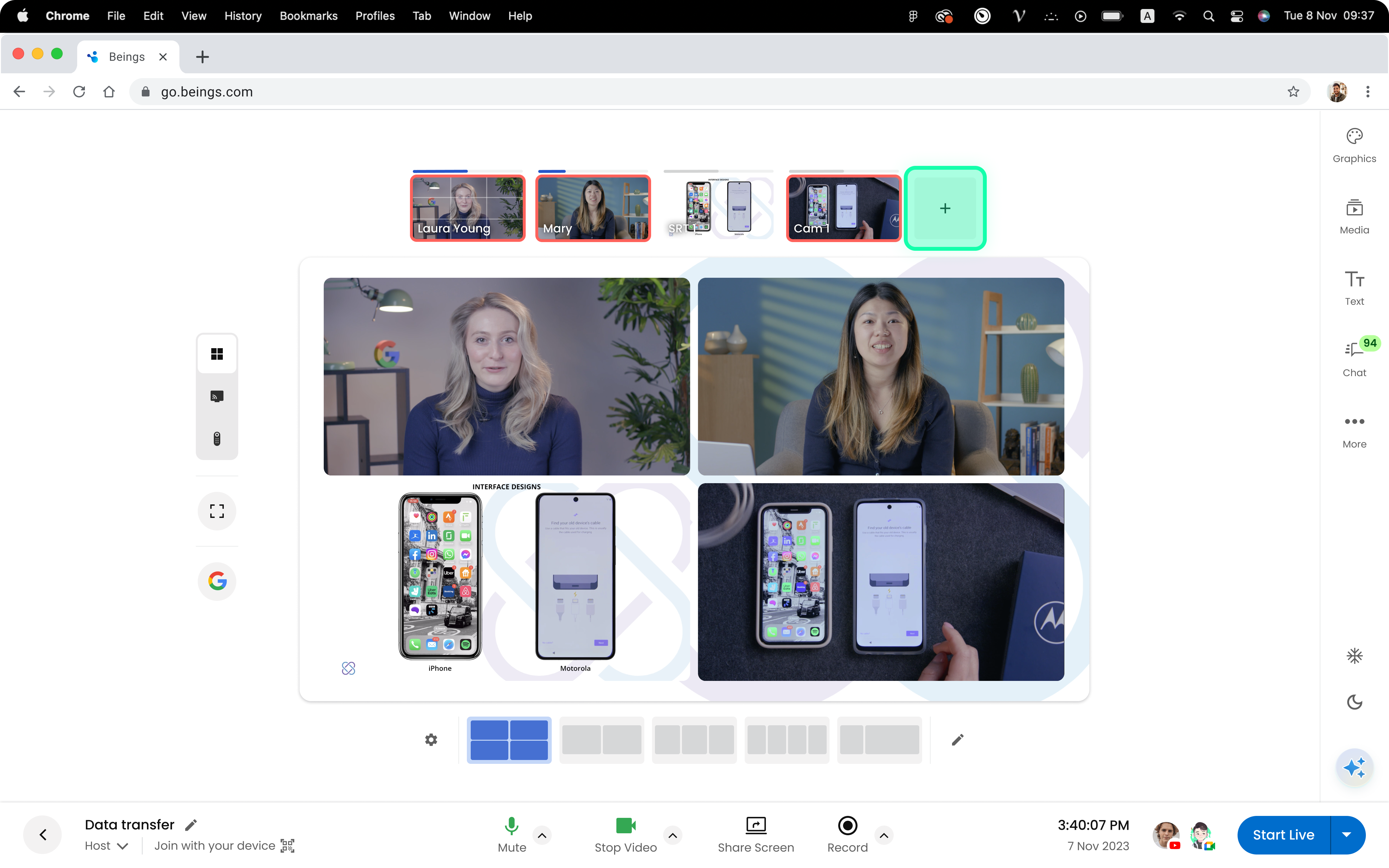Open the Text panel
The image size is (1389, 868).
pyautogui.click(x=1354, y=288)
